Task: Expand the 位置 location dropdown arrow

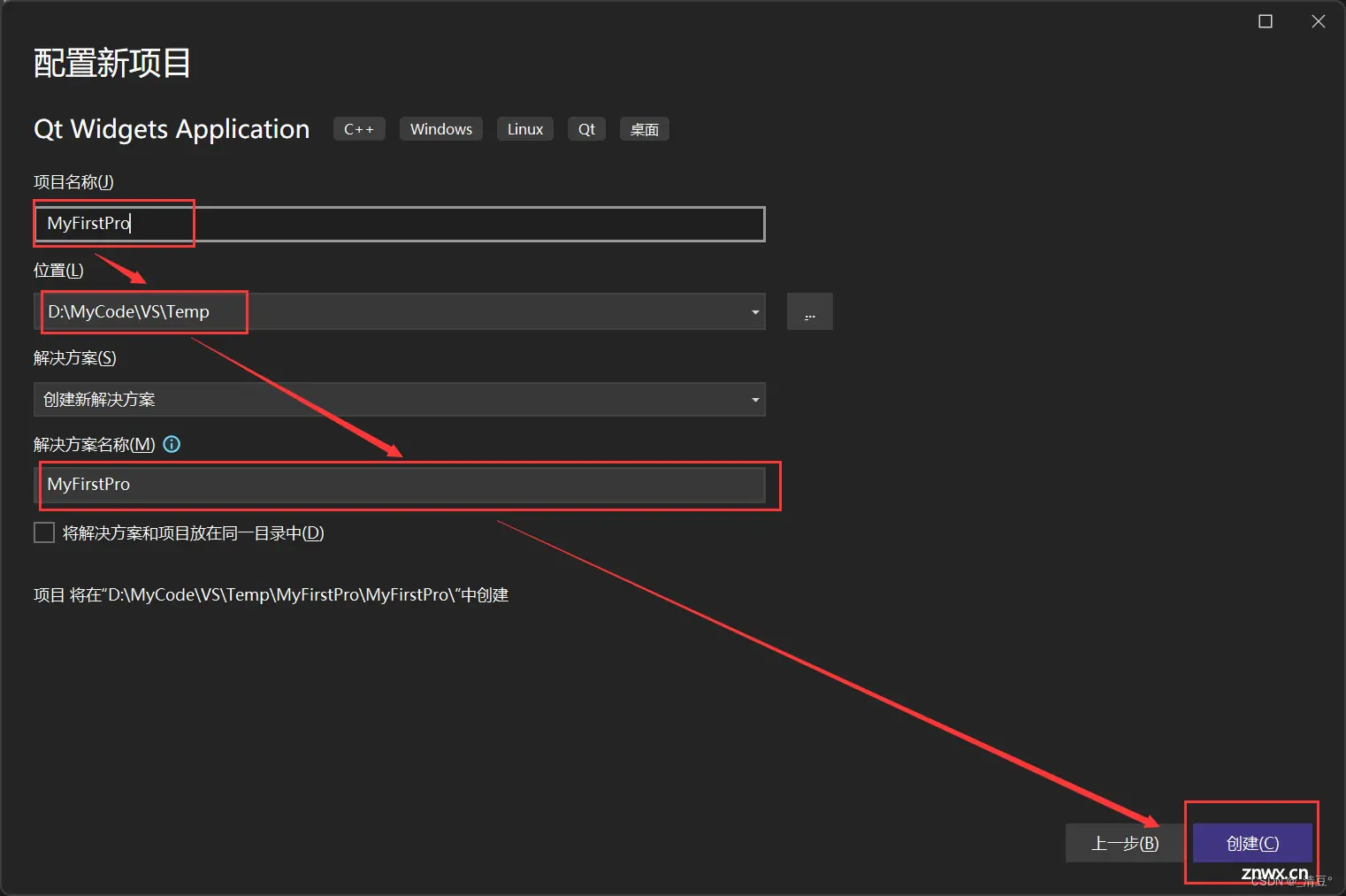Action: point(754,311)
